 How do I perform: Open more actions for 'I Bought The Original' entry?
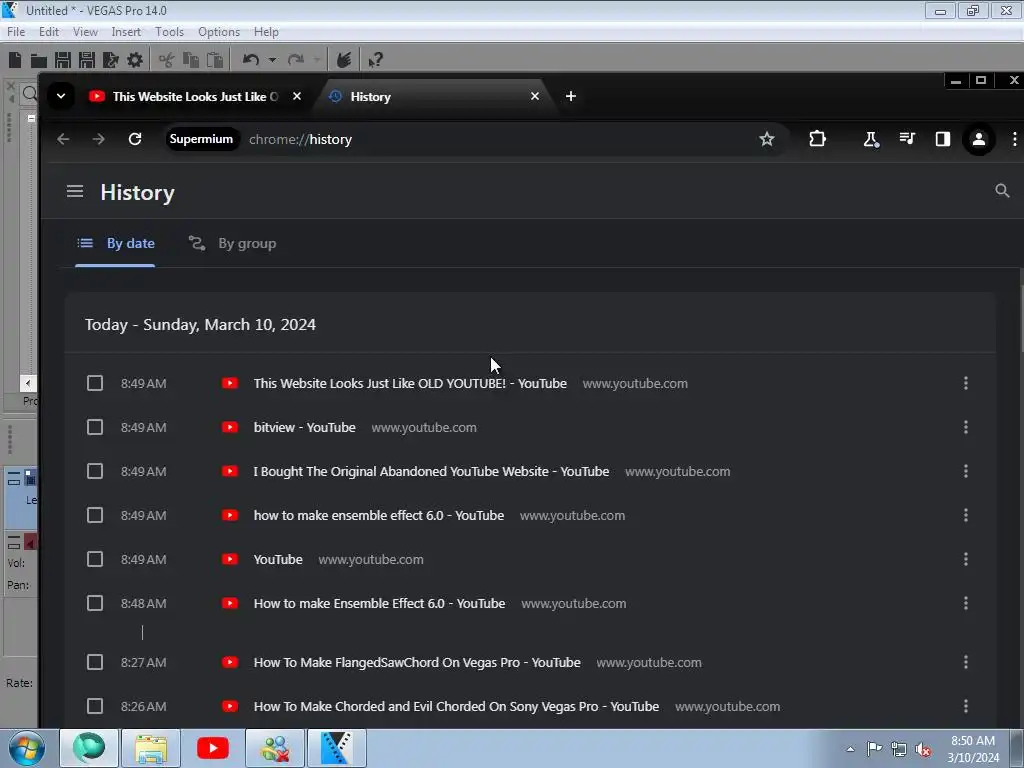point(966,472)
